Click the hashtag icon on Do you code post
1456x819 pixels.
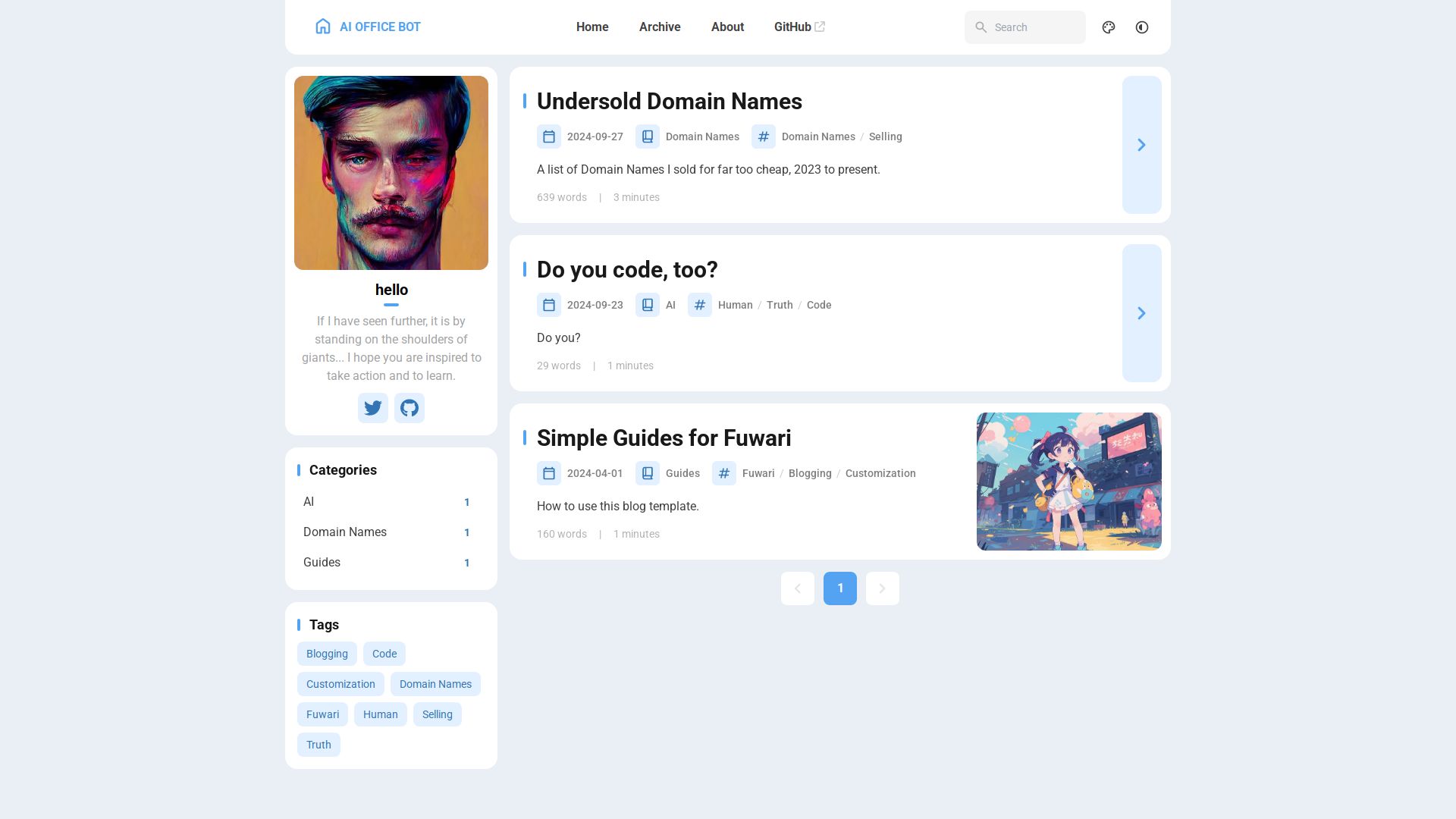[x=699, y=305]
